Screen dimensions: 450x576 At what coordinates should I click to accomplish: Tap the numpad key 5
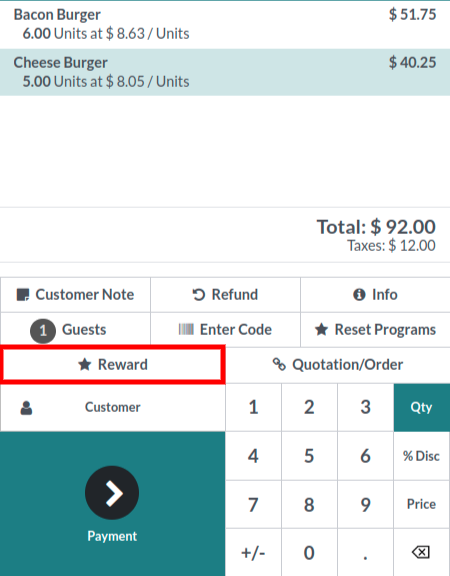pyautogui.click(x=309, y=456)
